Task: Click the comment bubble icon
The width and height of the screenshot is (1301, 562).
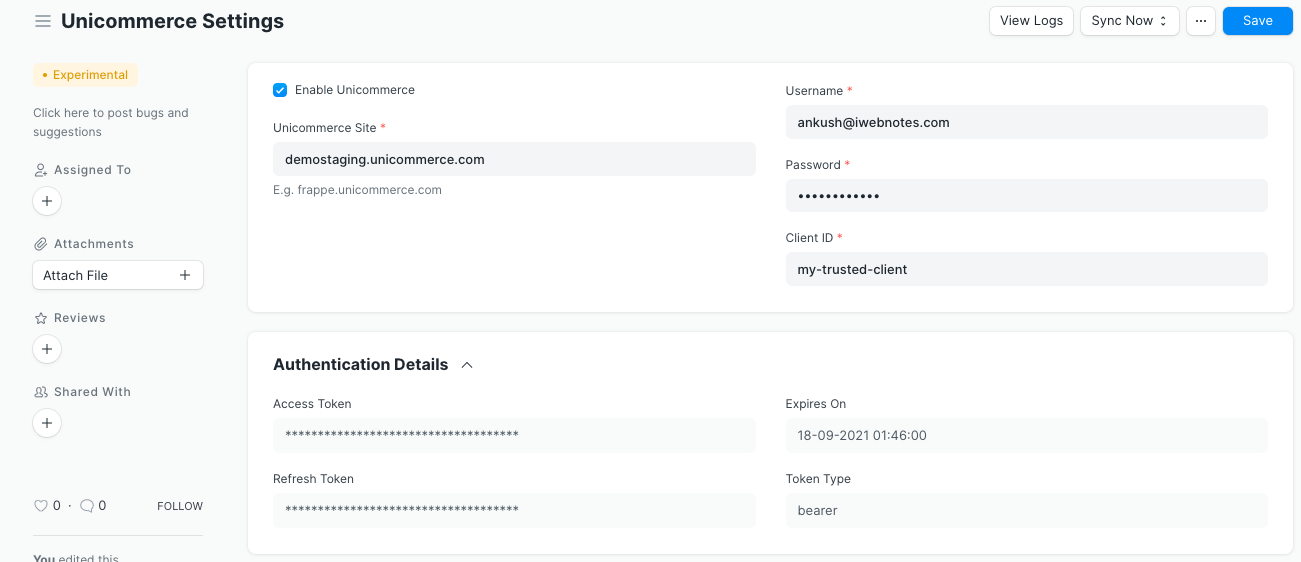Action: pos(87,506)
